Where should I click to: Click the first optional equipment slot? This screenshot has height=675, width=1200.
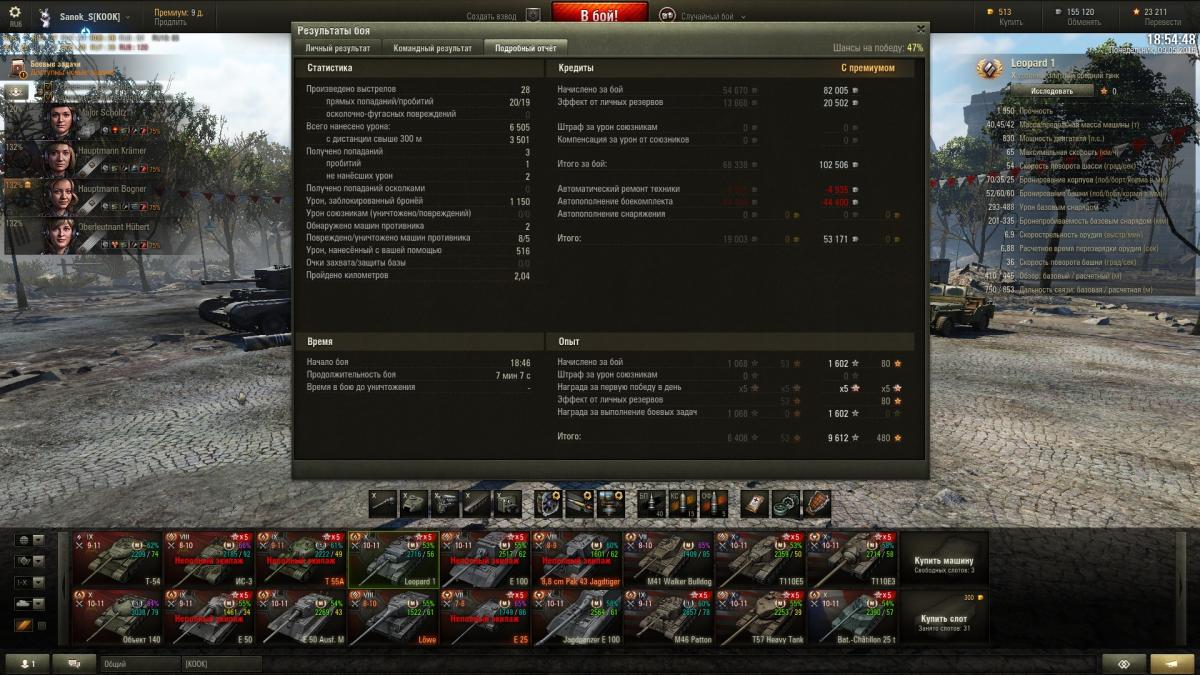(x=548, y=504)
